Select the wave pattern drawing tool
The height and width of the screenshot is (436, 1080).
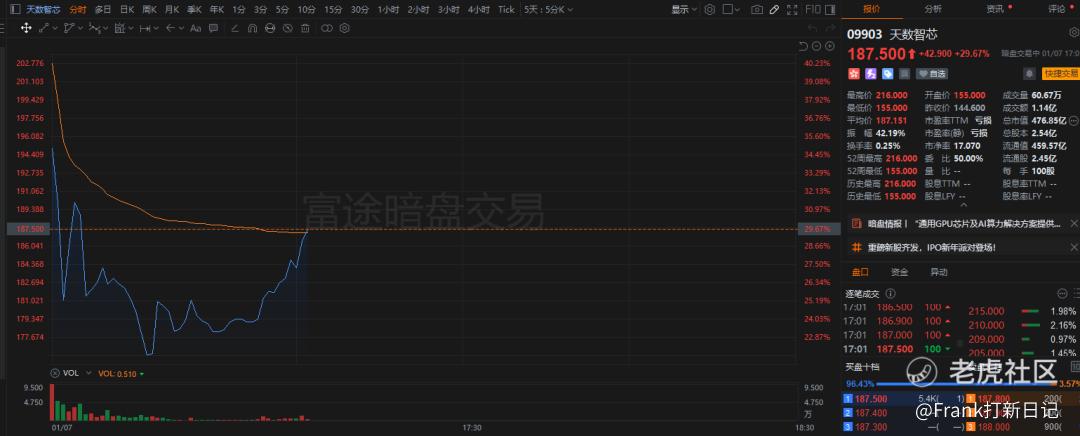pos(94,28)
